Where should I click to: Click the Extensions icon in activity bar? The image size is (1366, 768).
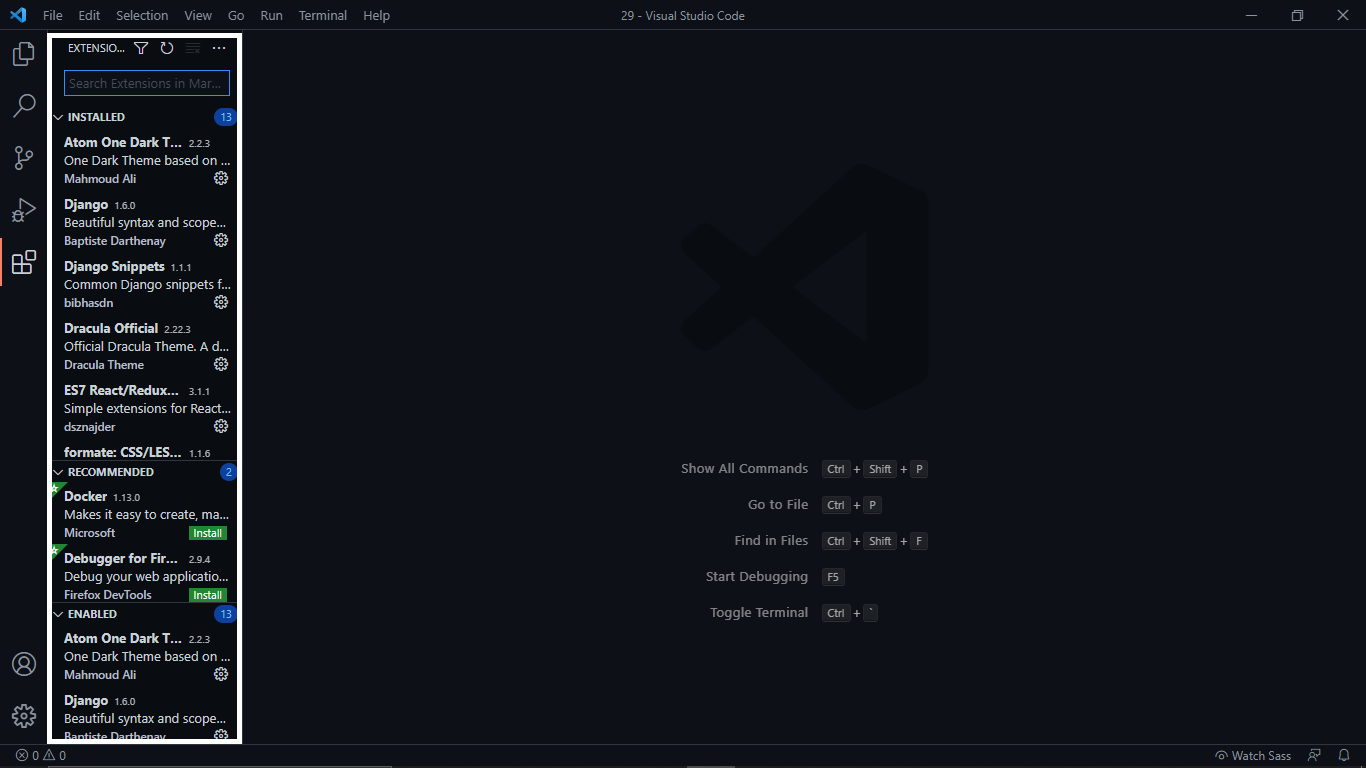pyautogui.click(x=24, y=262)
